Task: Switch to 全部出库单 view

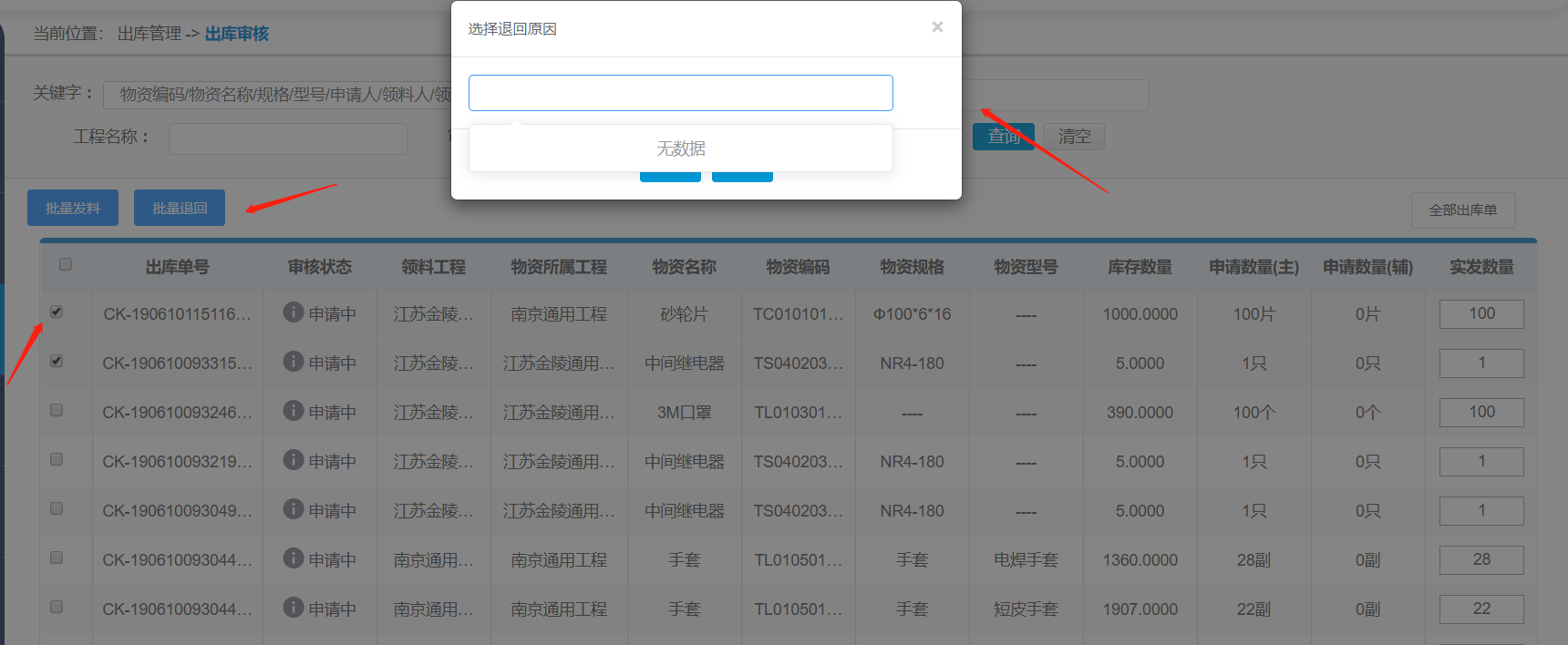Action: (1462, 210)
